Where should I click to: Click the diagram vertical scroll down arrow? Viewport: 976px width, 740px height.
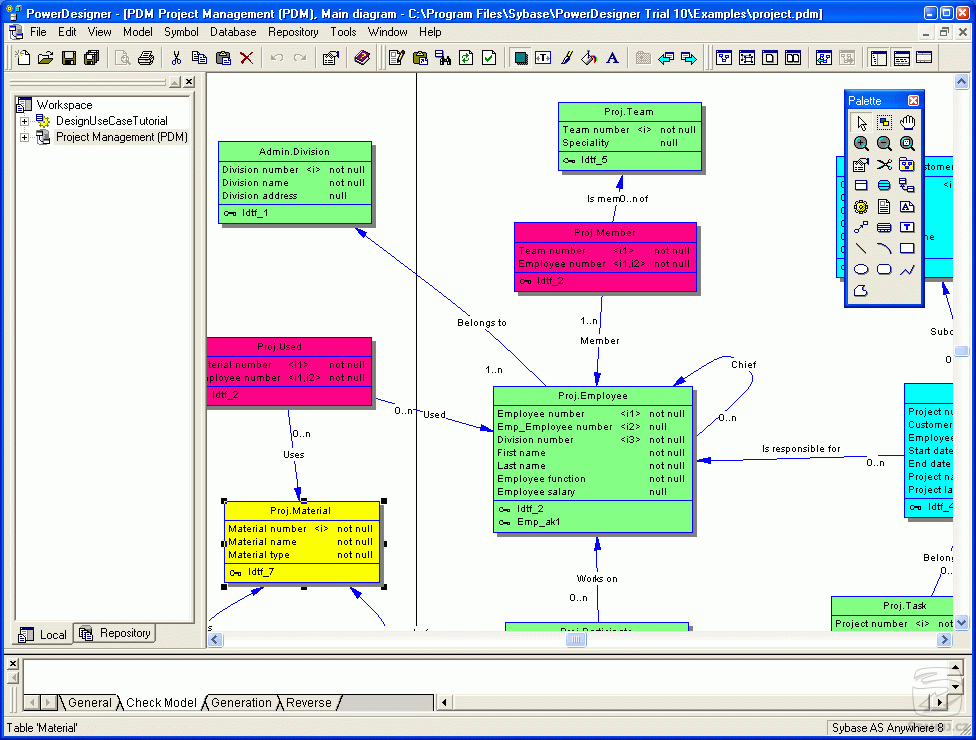pyautogui.click(x=961, y=622)
